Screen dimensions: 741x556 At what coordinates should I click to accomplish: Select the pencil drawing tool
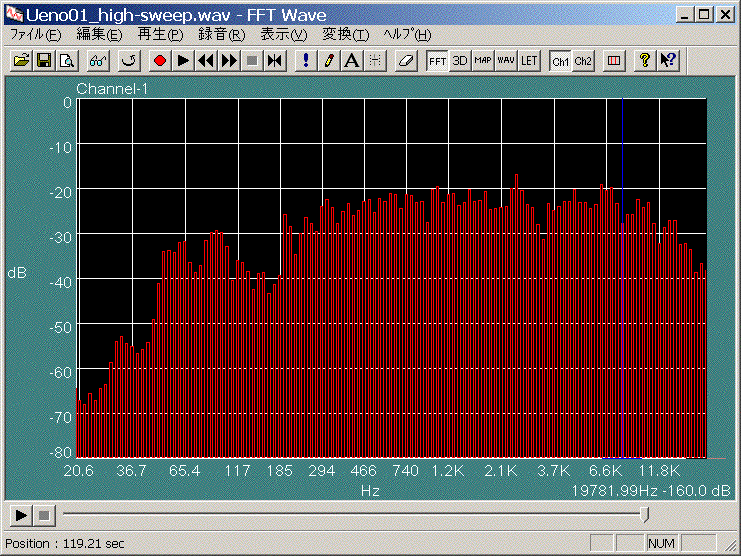[x=329, y=61]
